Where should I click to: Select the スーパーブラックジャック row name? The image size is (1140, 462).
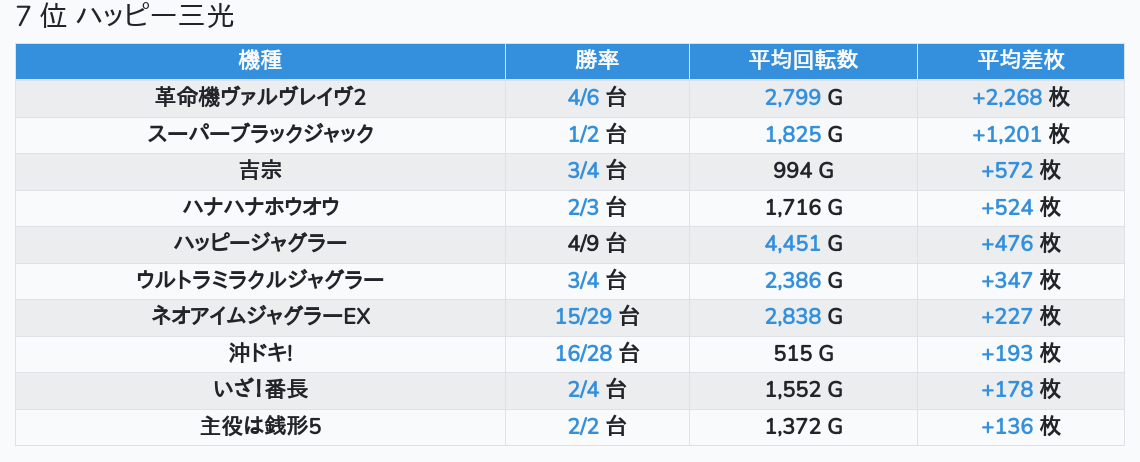260,134
